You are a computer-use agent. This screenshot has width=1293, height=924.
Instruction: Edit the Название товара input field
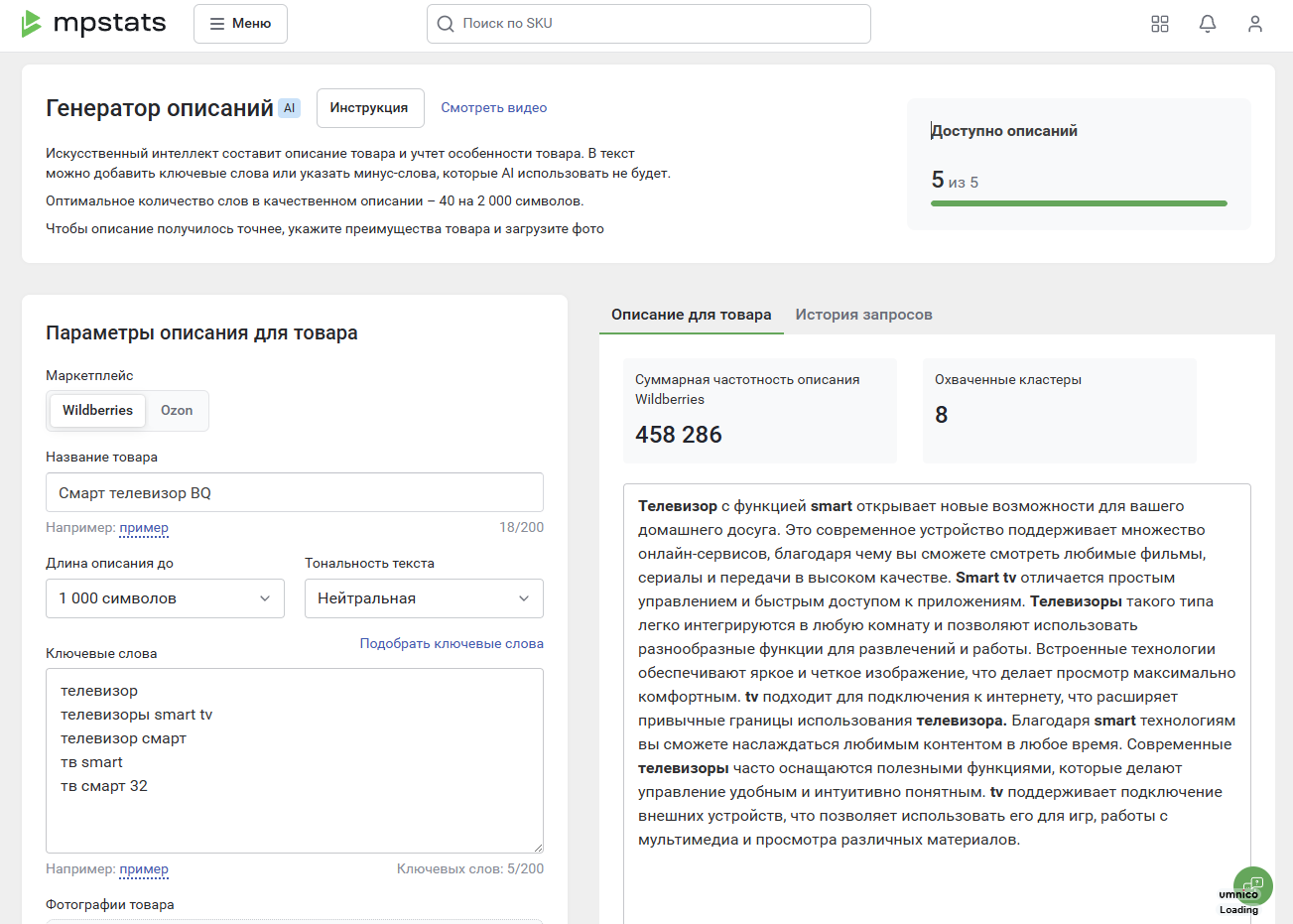[295, 493]
